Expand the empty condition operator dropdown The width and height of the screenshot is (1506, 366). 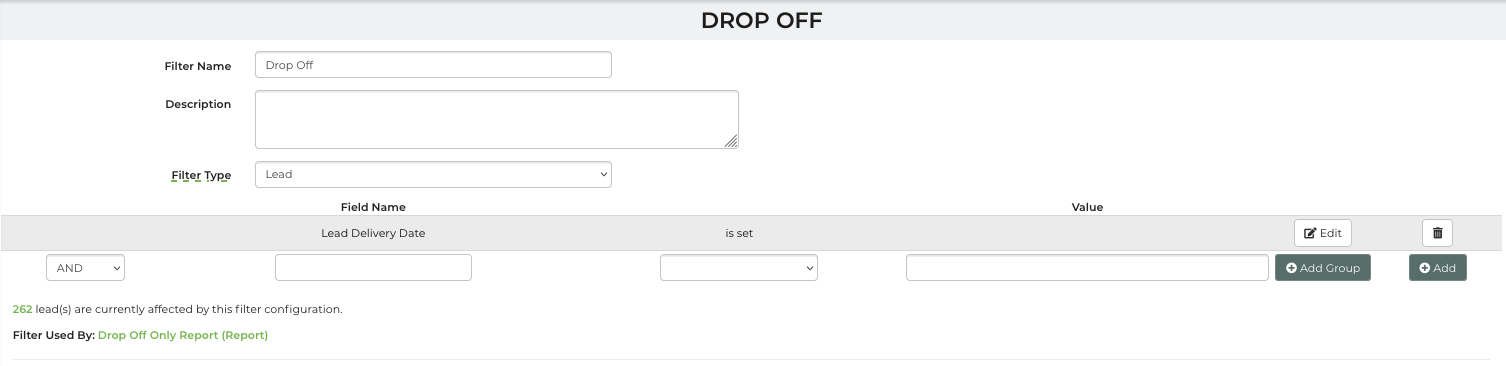pos(739,268)
